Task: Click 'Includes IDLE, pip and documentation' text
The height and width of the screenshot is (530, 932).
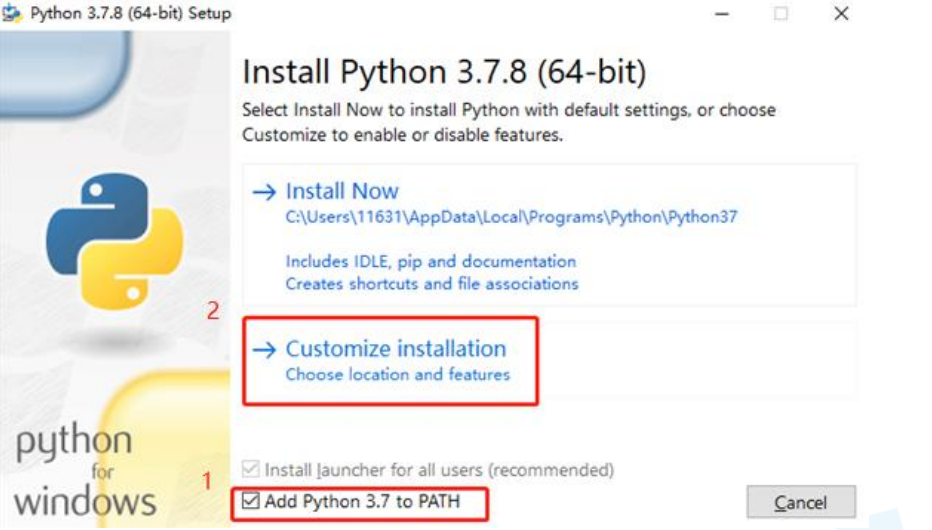Action: point(430,261)
